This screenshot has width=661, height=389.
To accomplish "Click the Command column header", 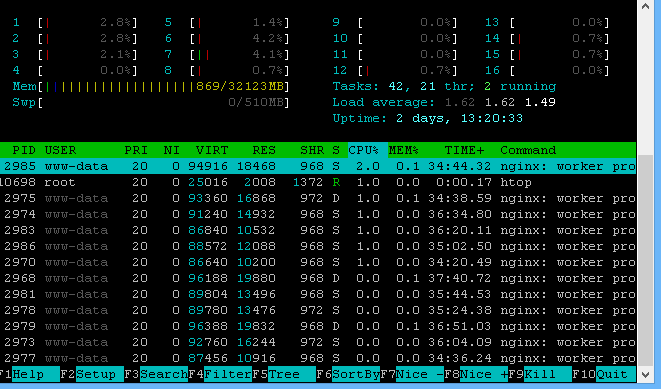I will coord(528,150).
